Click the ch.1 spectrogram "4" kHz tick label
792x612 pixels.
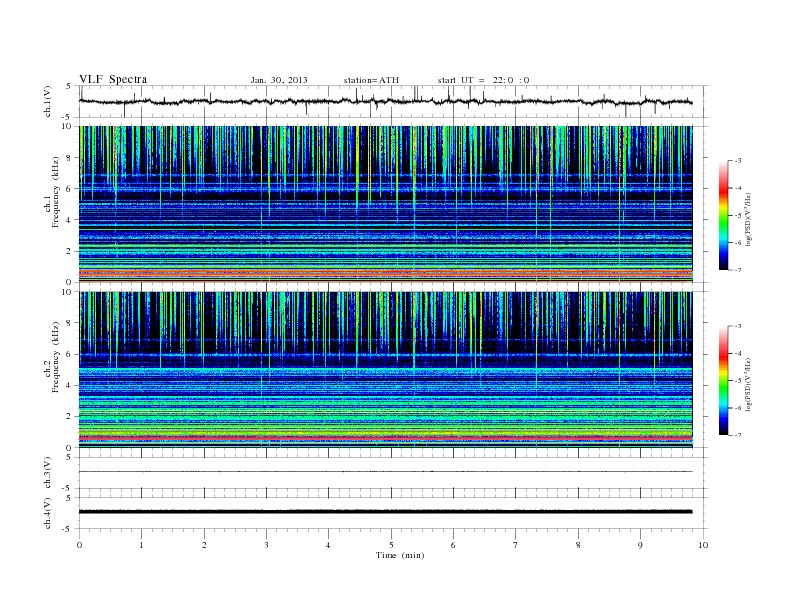tap(69, 220)
